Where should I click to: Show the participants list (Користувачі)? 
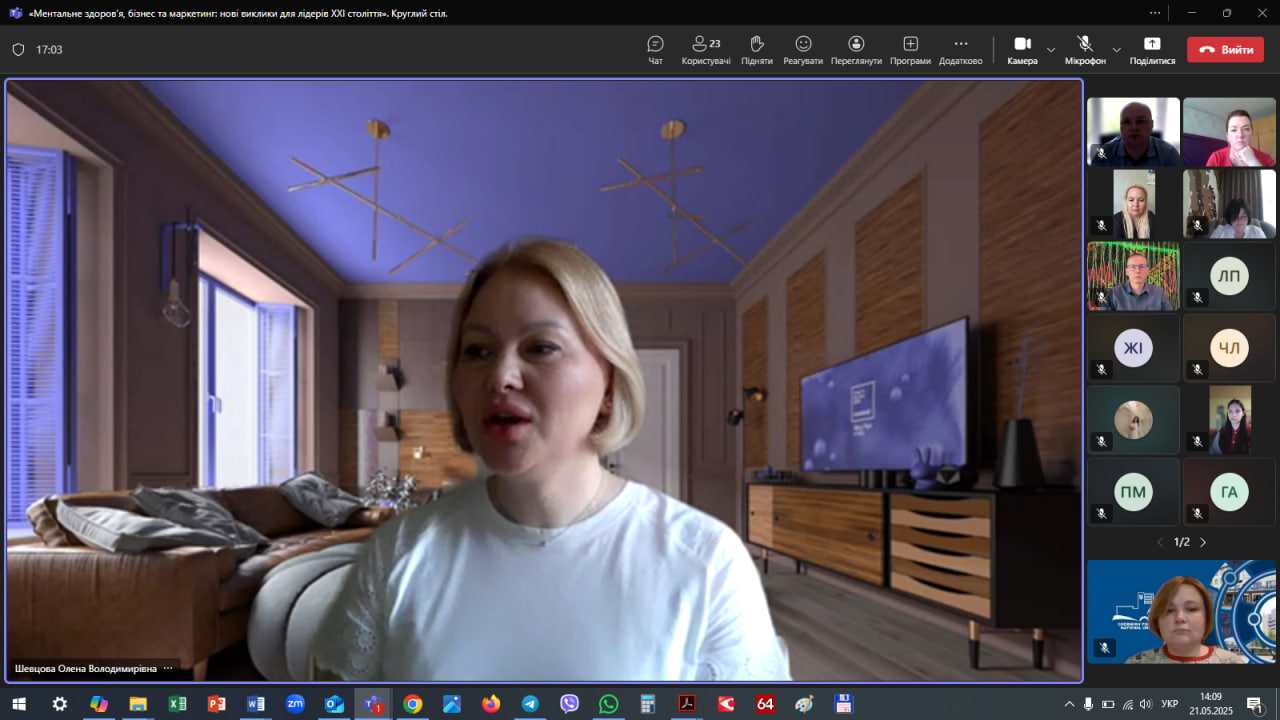pos(706,50)
